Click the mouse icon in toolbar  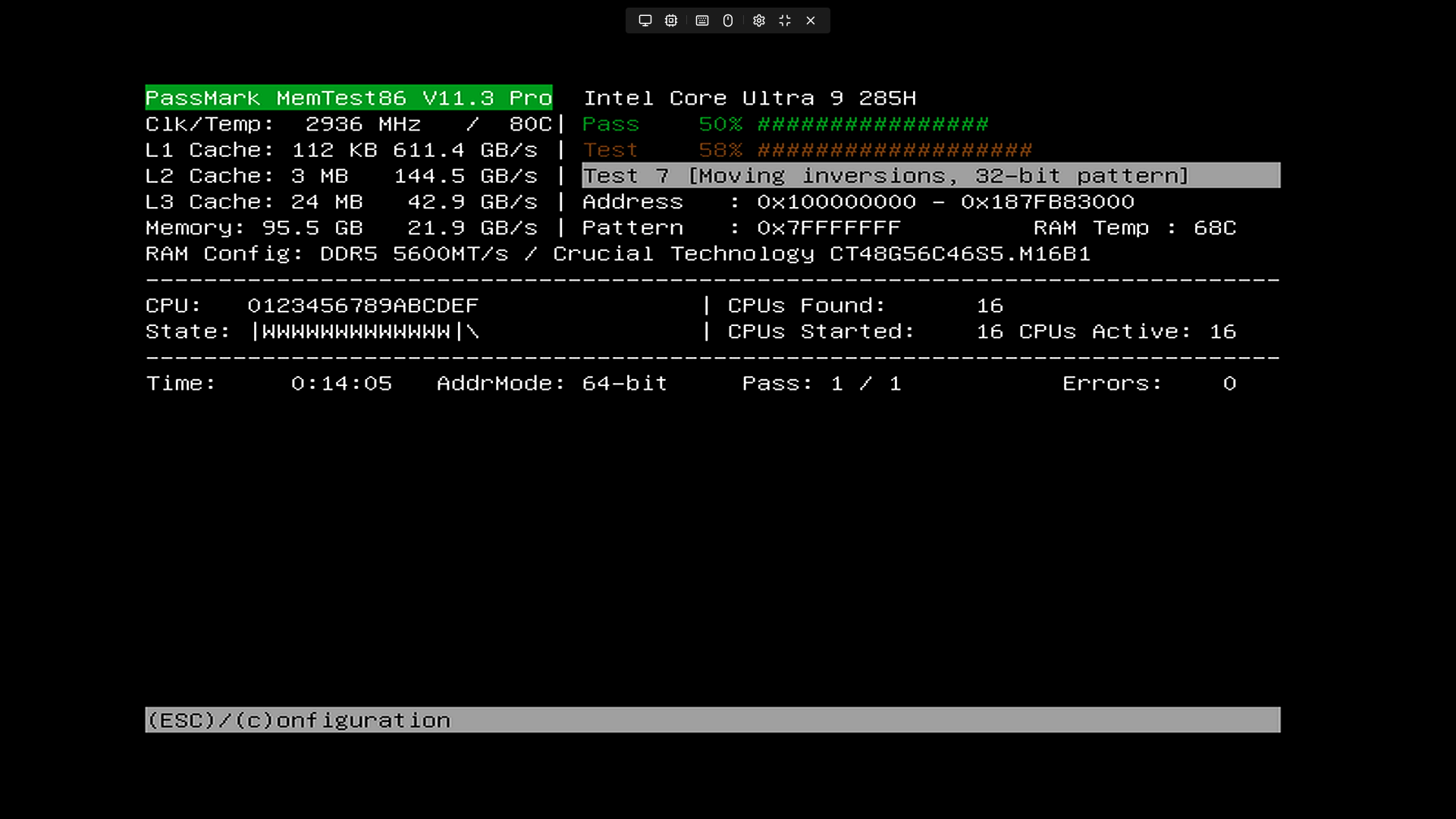(728, 20)
